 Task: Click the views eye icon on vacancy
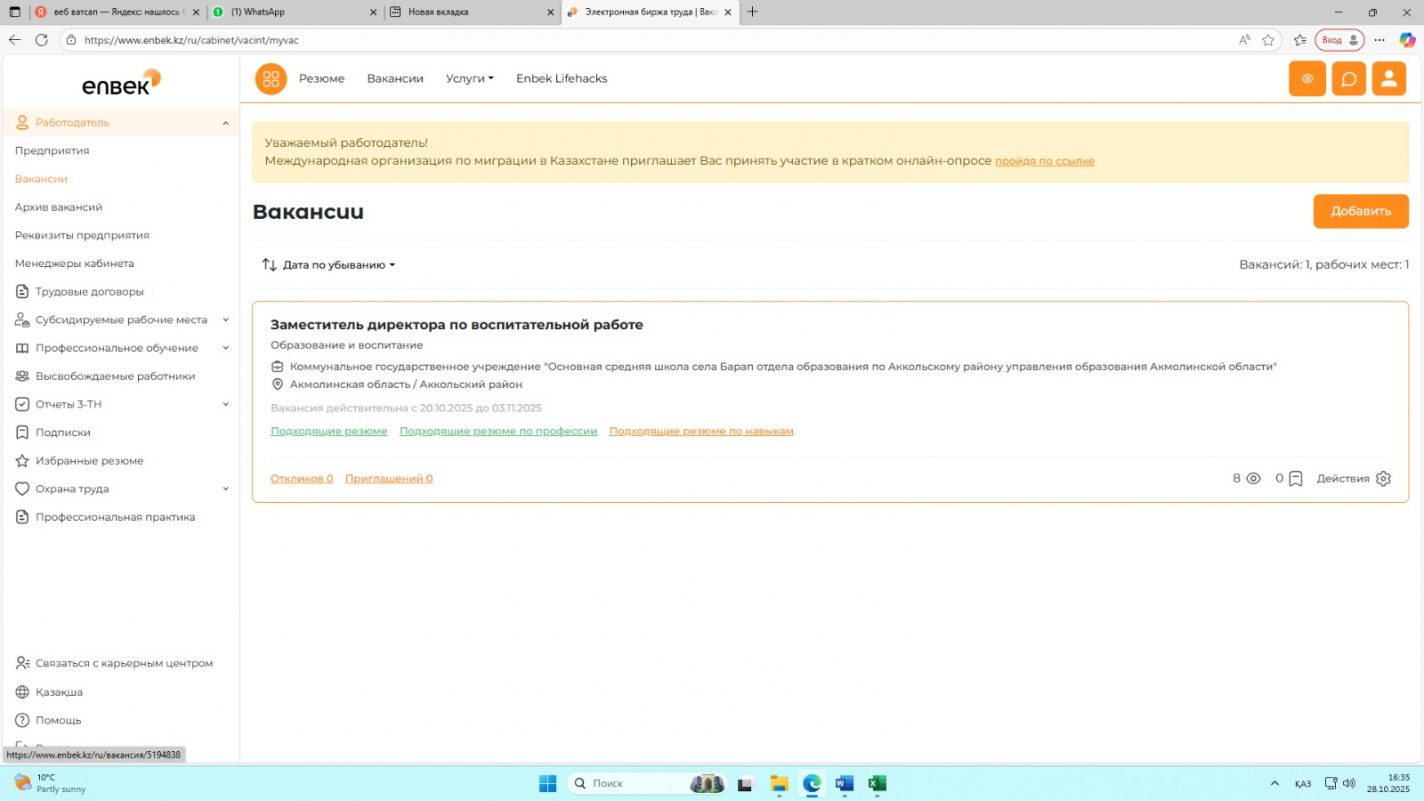click(1253, 479)
